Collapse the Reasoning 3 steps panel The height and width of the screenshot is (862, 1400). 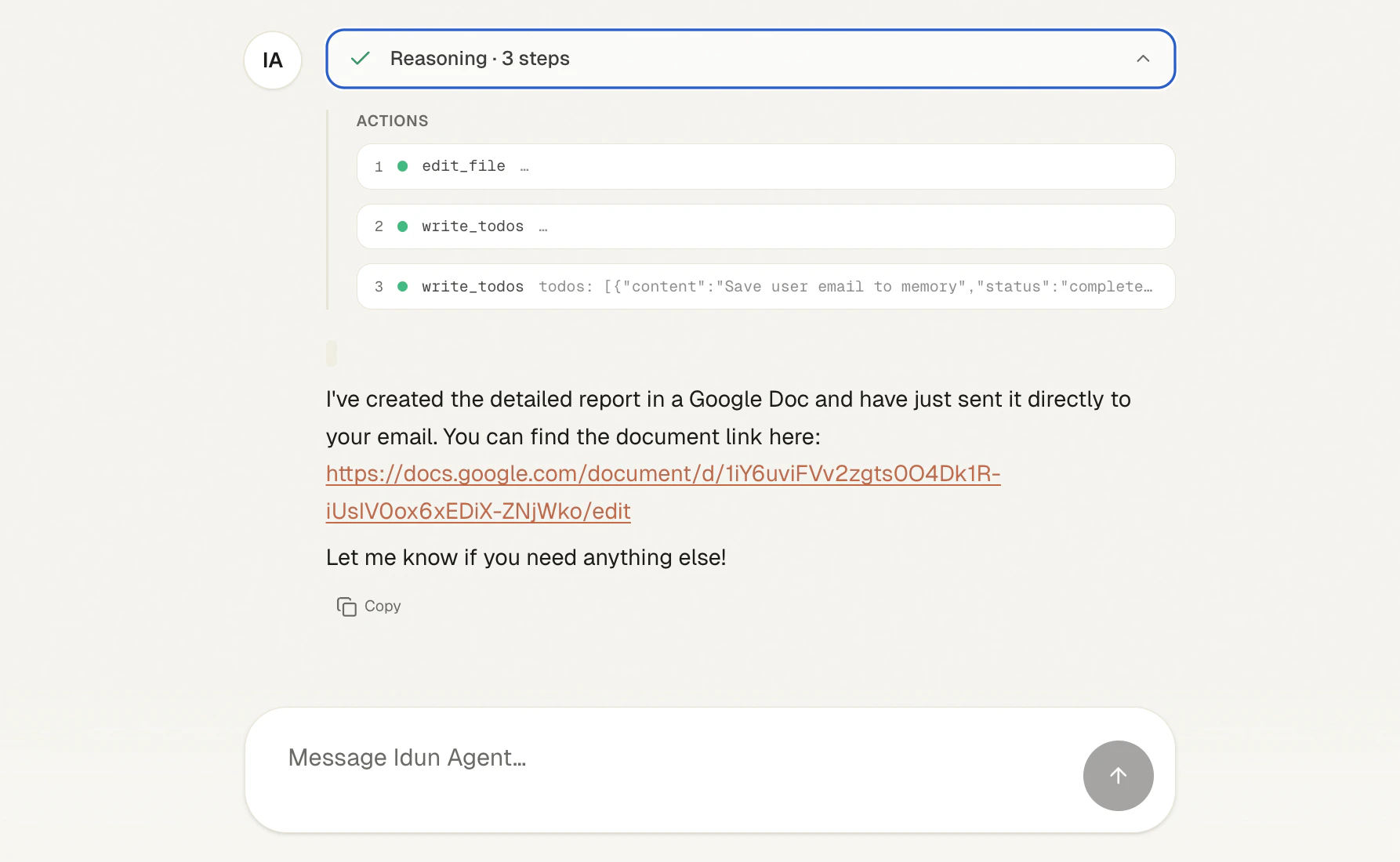click(x=750, y=59)
